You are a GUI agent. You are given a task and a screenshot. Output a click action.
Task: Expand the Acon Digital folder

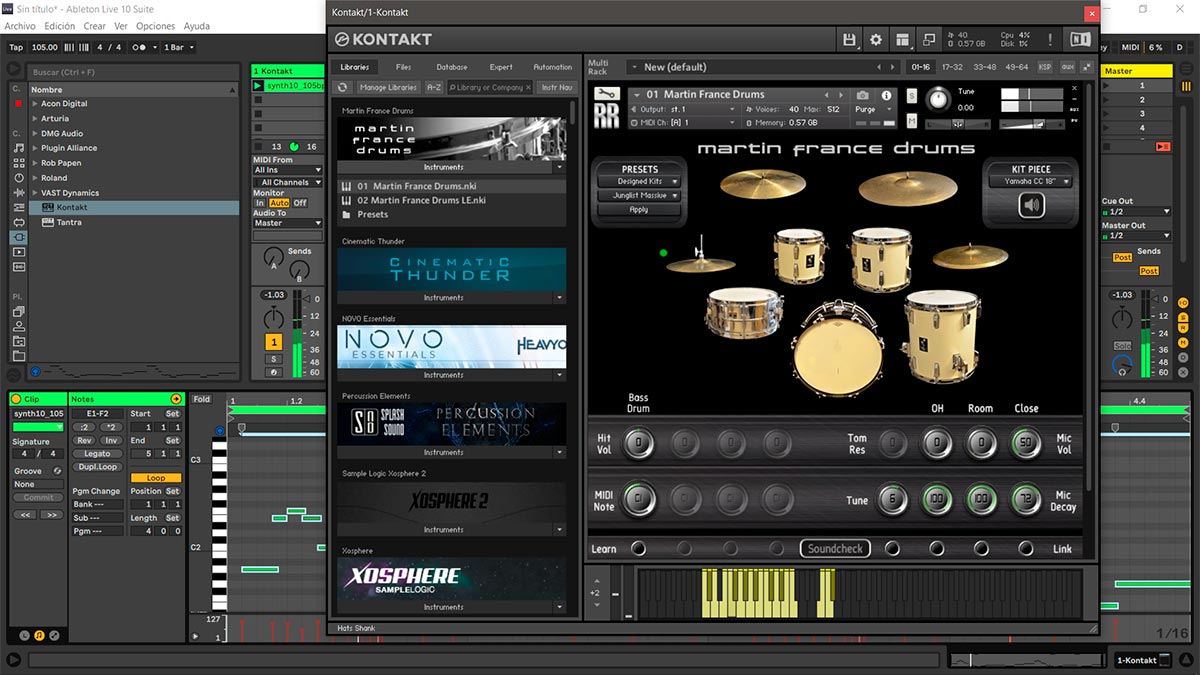pos(36,104)
